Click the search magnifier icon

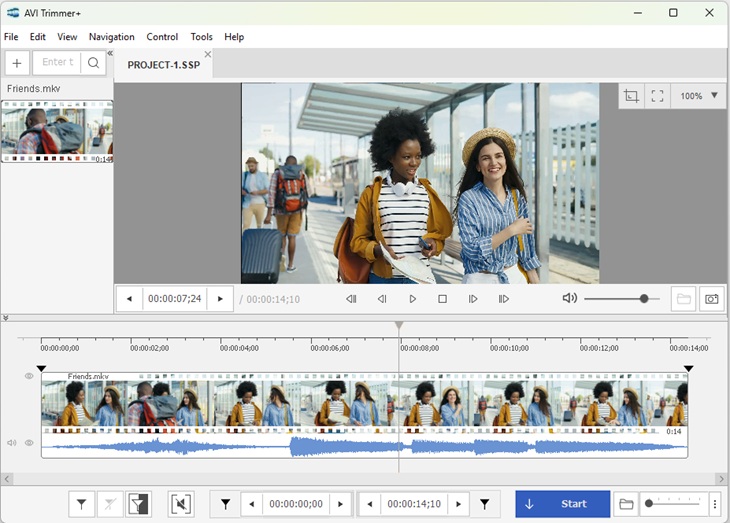point(93,63)
